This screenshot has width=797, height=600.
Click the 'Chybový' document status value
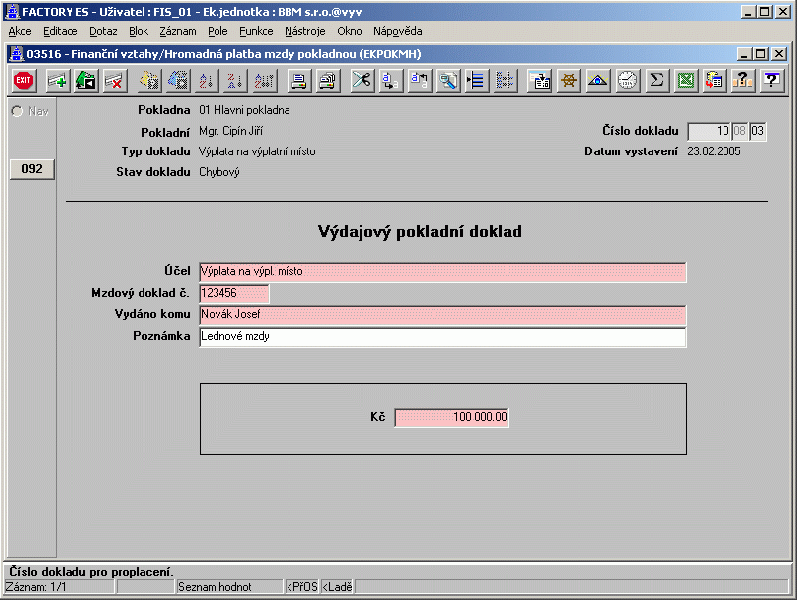point(219,172)
